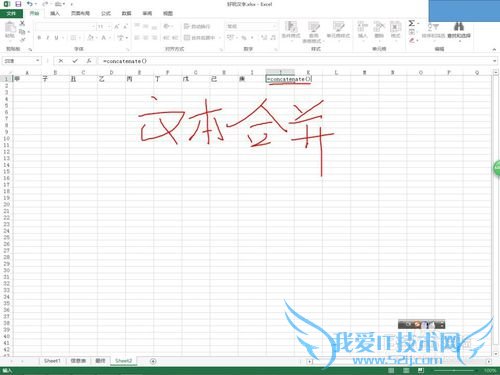The image size is (500, 375).
Task: Click the Increase Indent icon
Action: [x=175, y=38]
